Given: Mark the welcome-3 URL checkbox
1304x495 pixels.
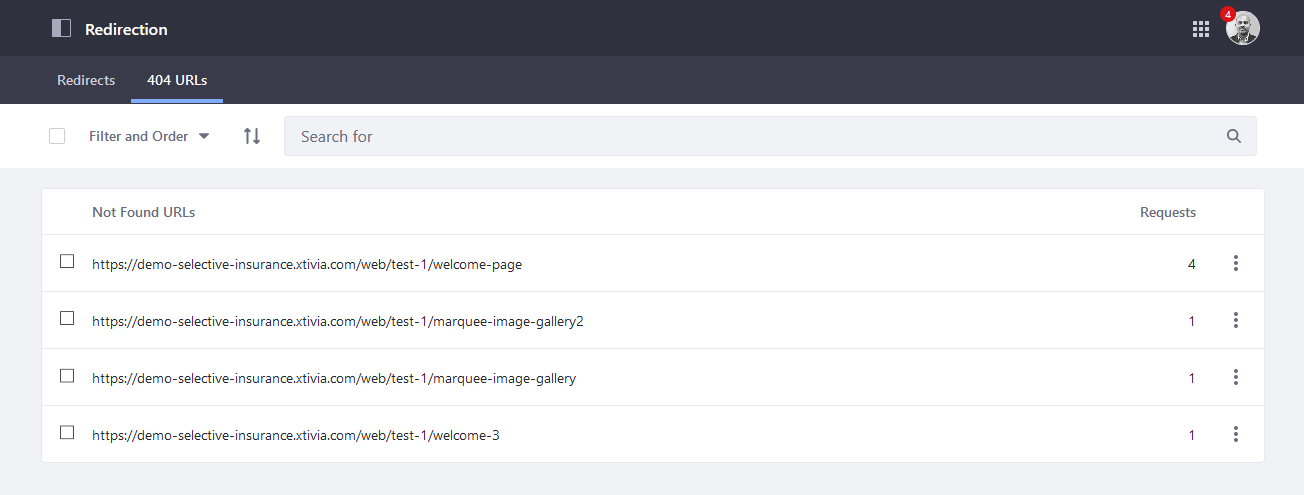Looking at the screenshot, I should pos(67,433).
